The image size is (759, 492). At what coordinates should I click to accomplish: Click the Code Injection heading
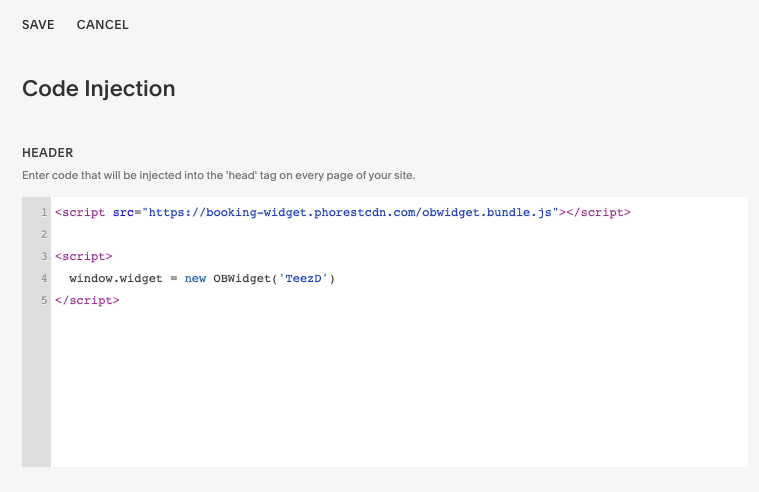pyautogui.click(x=99, y=89)
